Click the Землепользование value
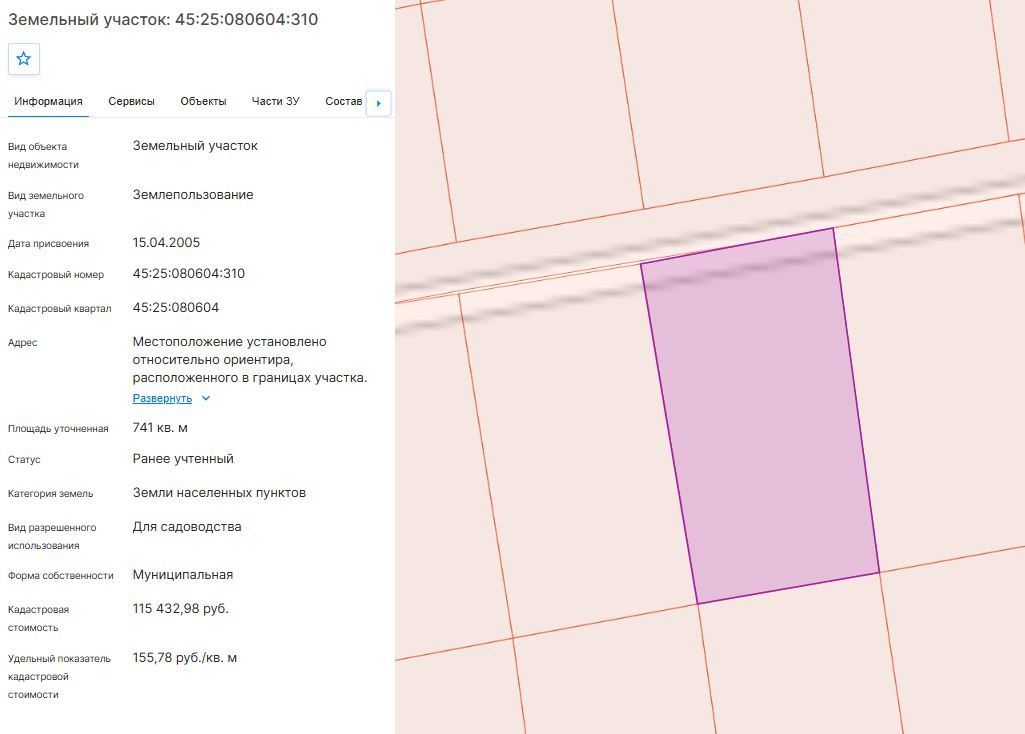Screen dimensions: 1025x734 (x=193, y=195)
